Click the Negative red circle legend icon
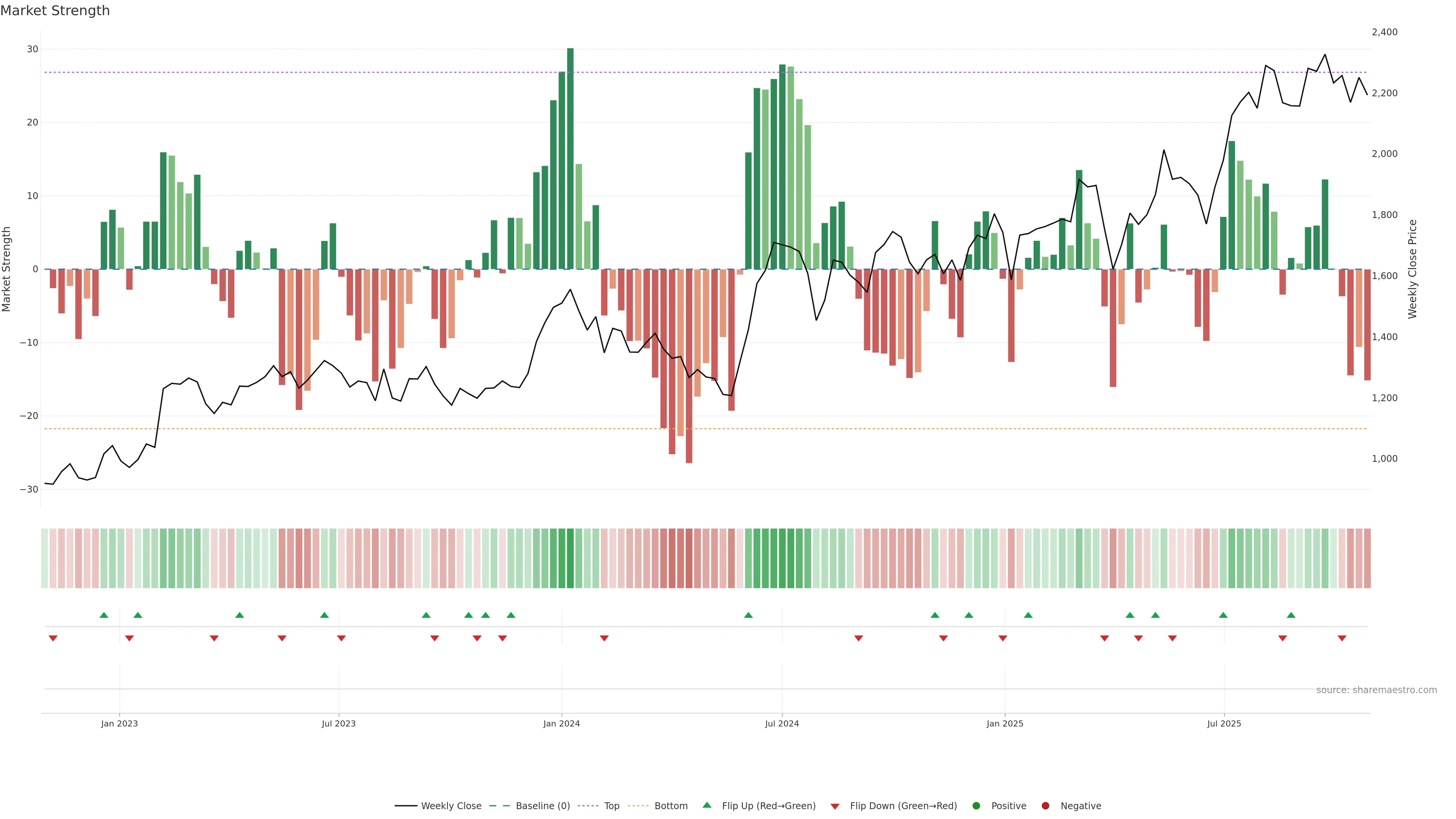 click(x=1045, y=806)
